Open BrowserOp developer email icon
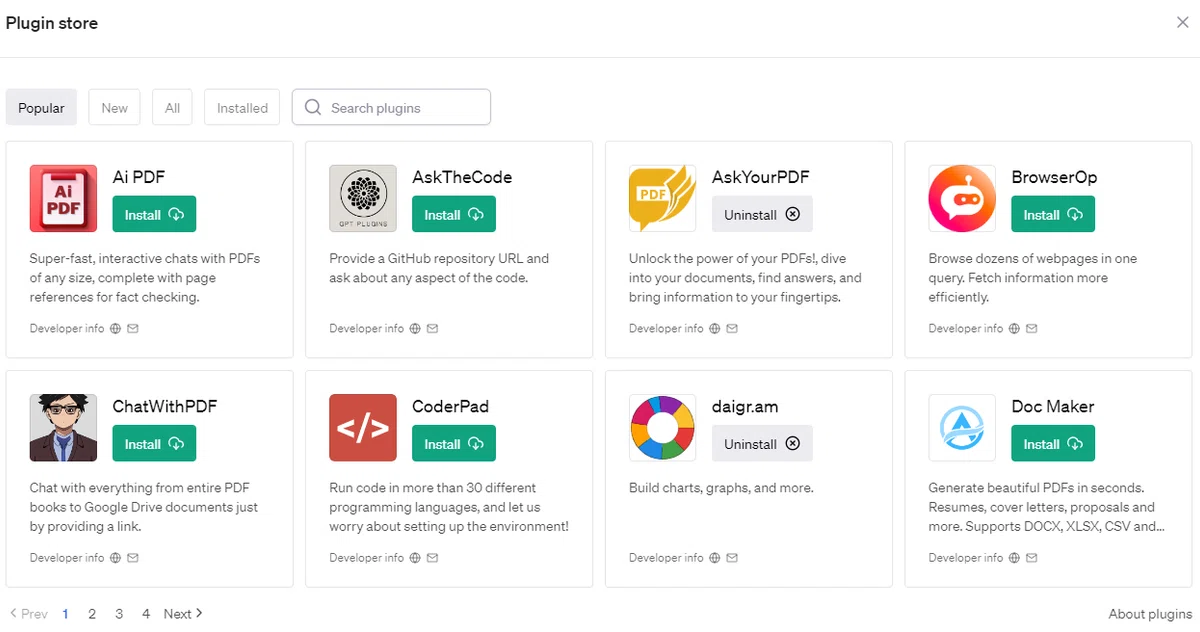The width and height of the screenshot is (1200, 632). pyautogui.click(x=1031, y=328)
